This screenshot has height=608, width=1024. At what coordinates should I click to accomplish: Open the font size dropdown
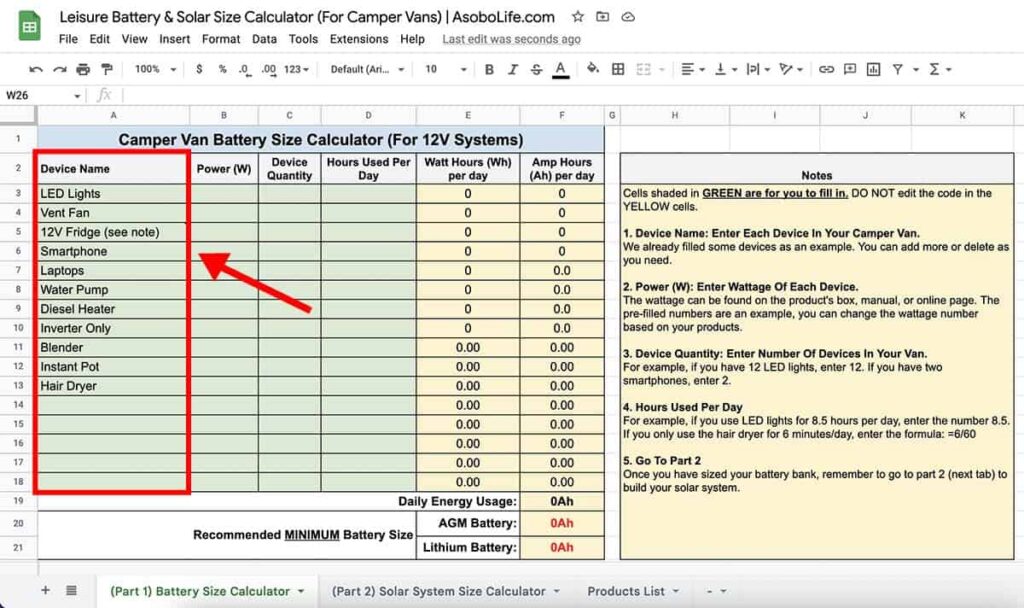(445, 69)
